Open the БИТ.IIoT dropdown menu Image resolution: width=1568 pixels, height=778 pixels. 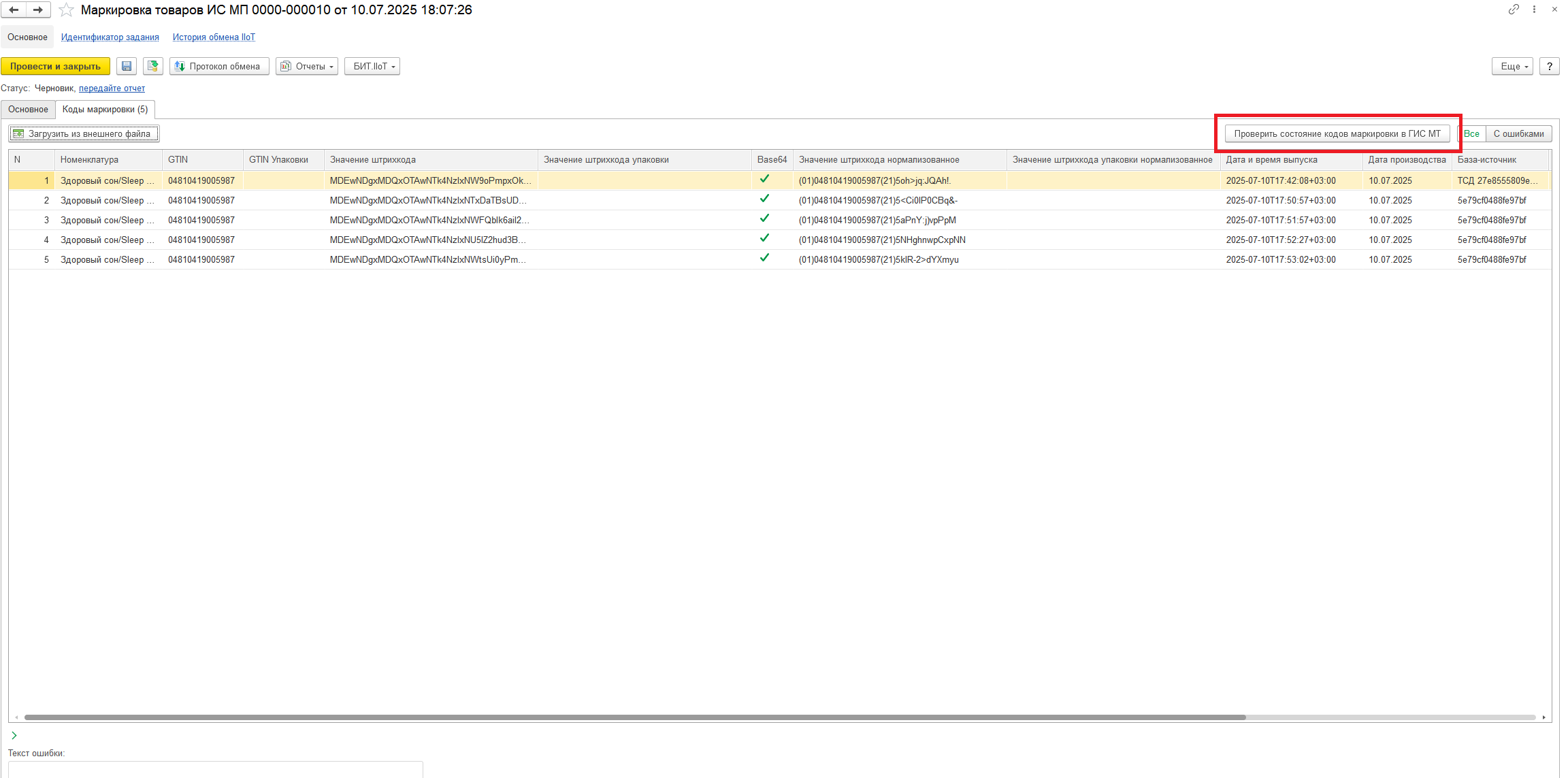pos(372,66)
